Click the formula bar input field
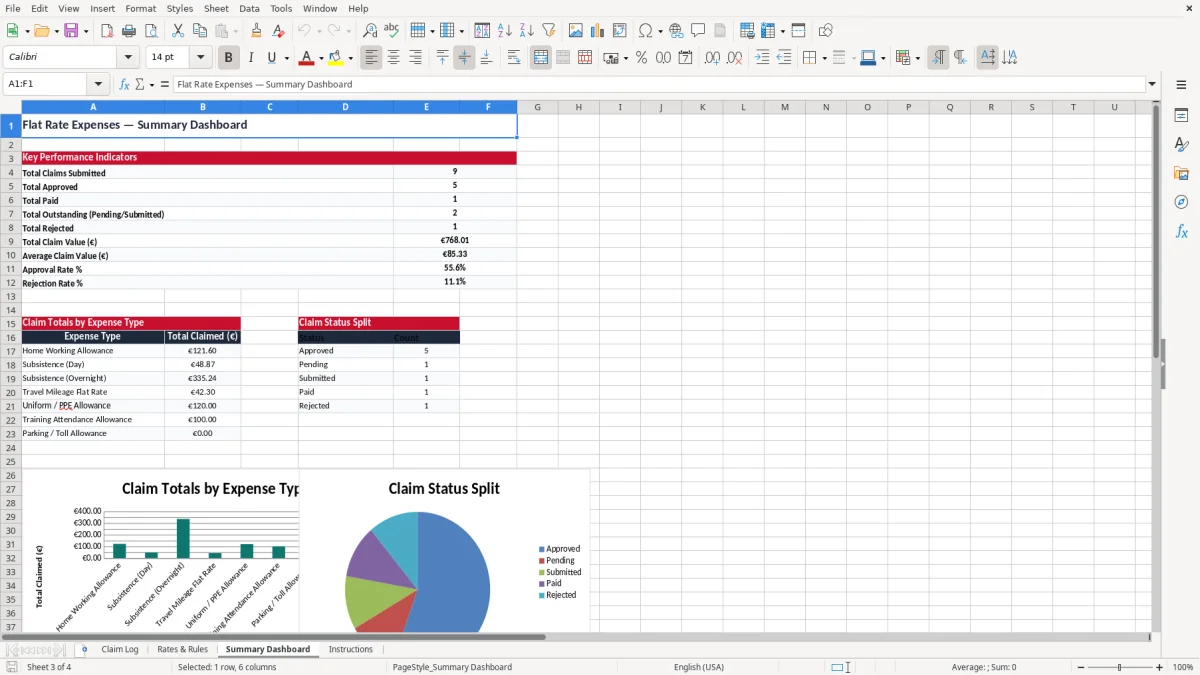The image size is (1200, 675). (x=658, y=84)
